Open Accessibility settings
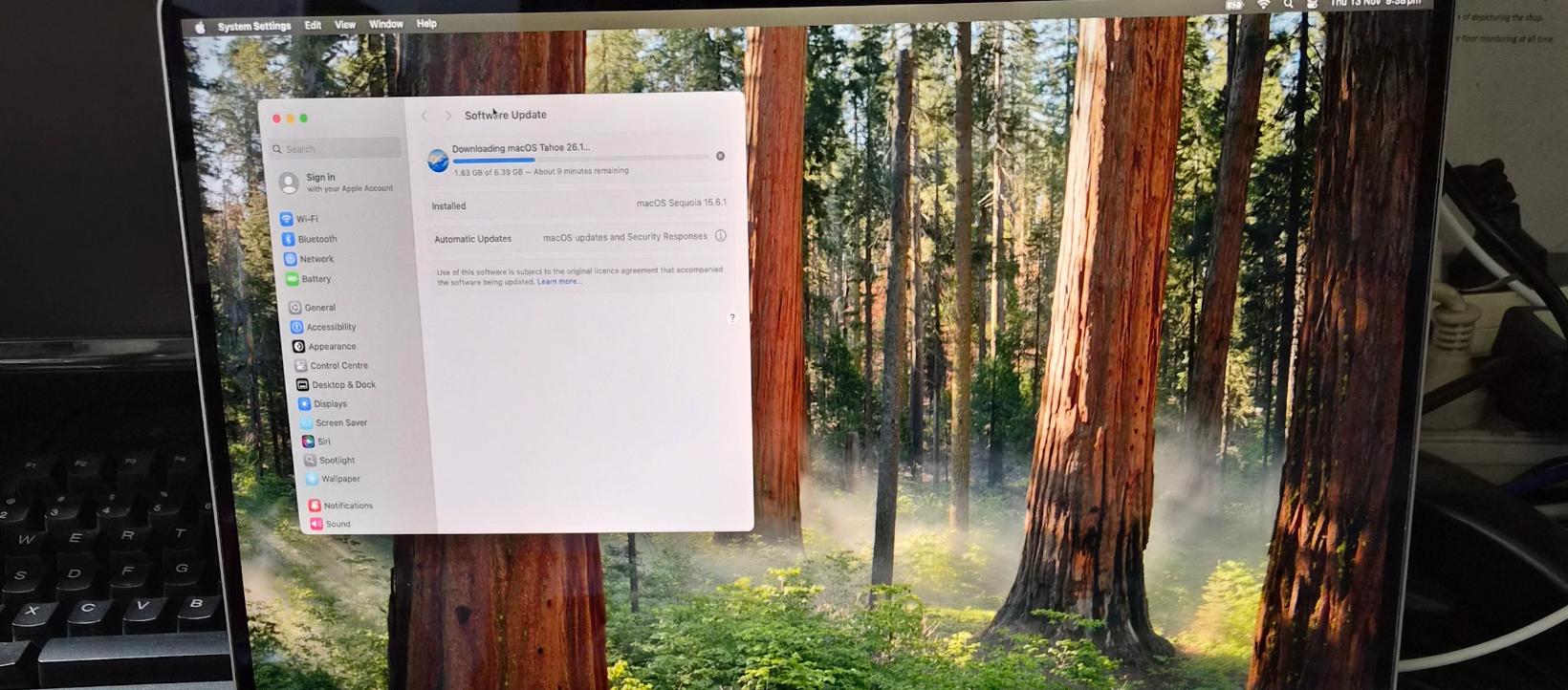Image resolution: width=1568 pixels, height=690 pixels. [323, 327]
